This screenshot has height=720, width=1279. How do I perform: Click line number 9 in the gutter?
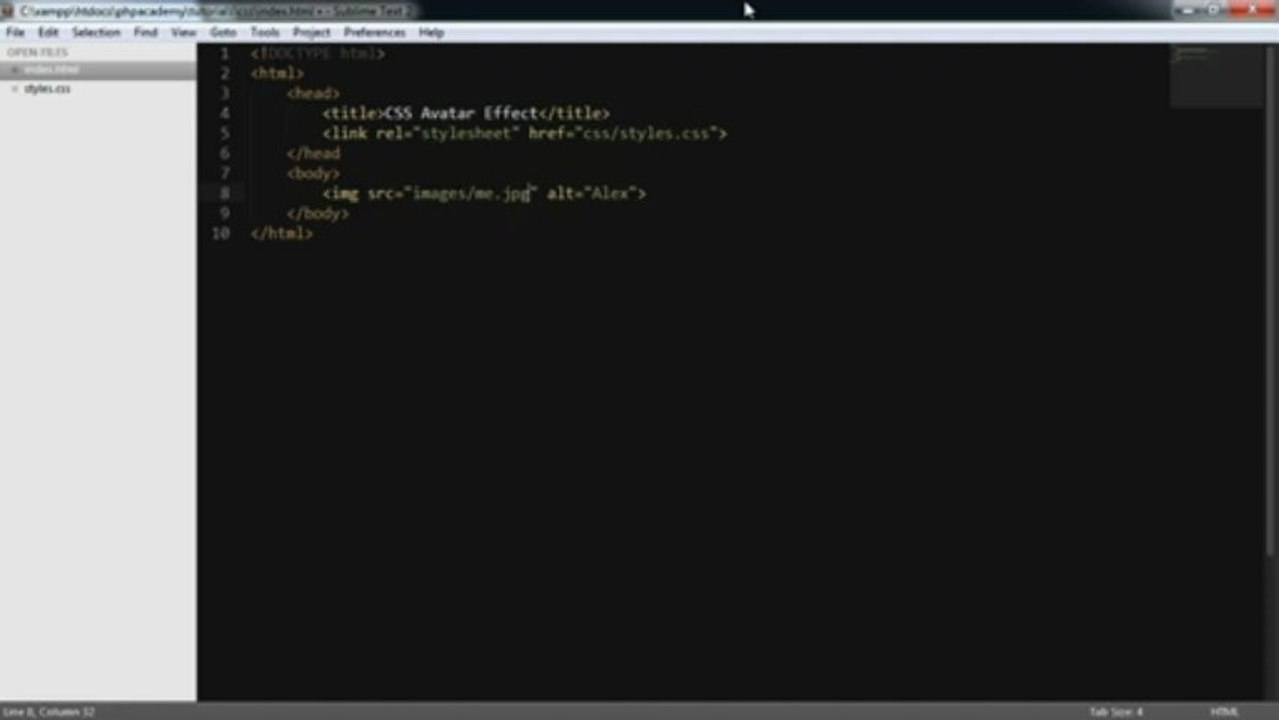click(x=225, y=213)
